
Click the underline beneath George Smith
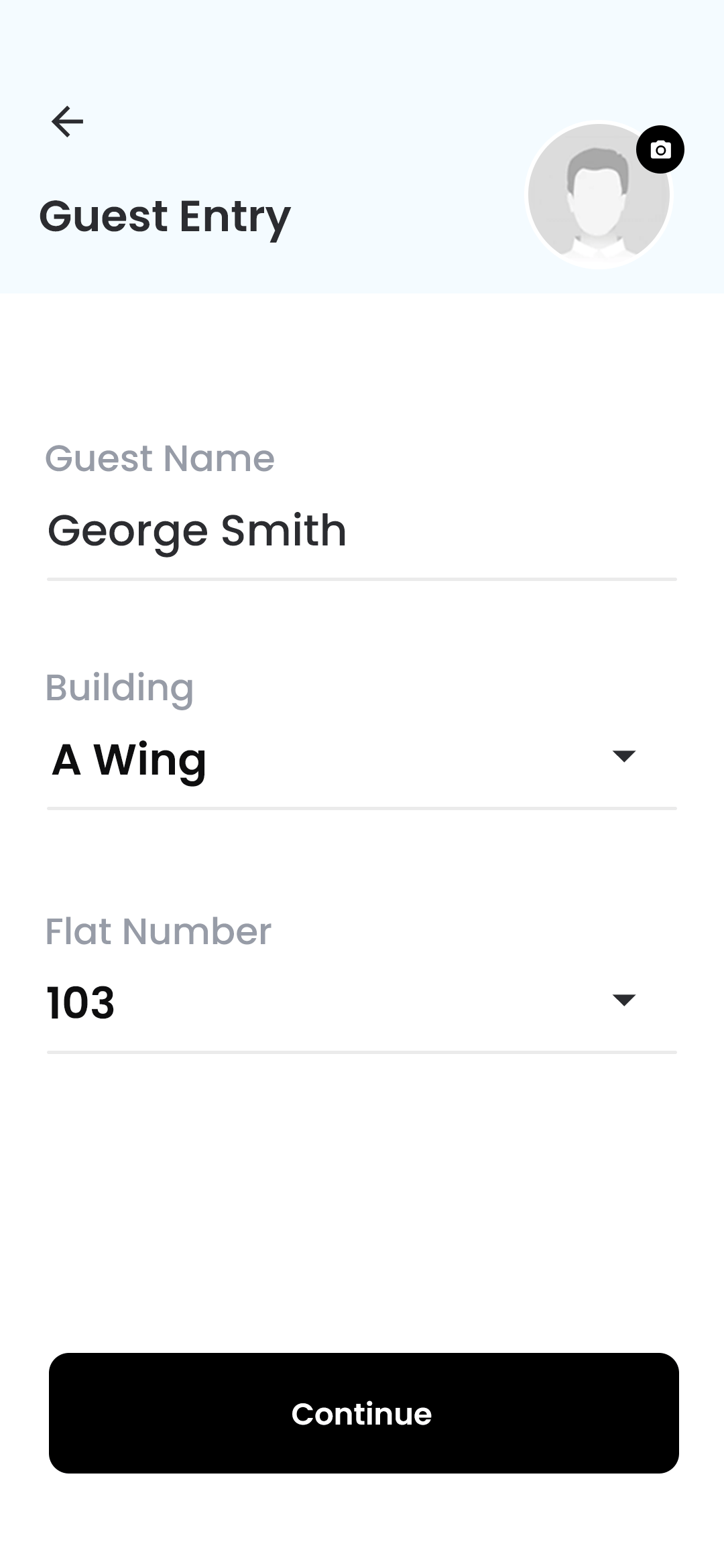[x=362, y=579]
